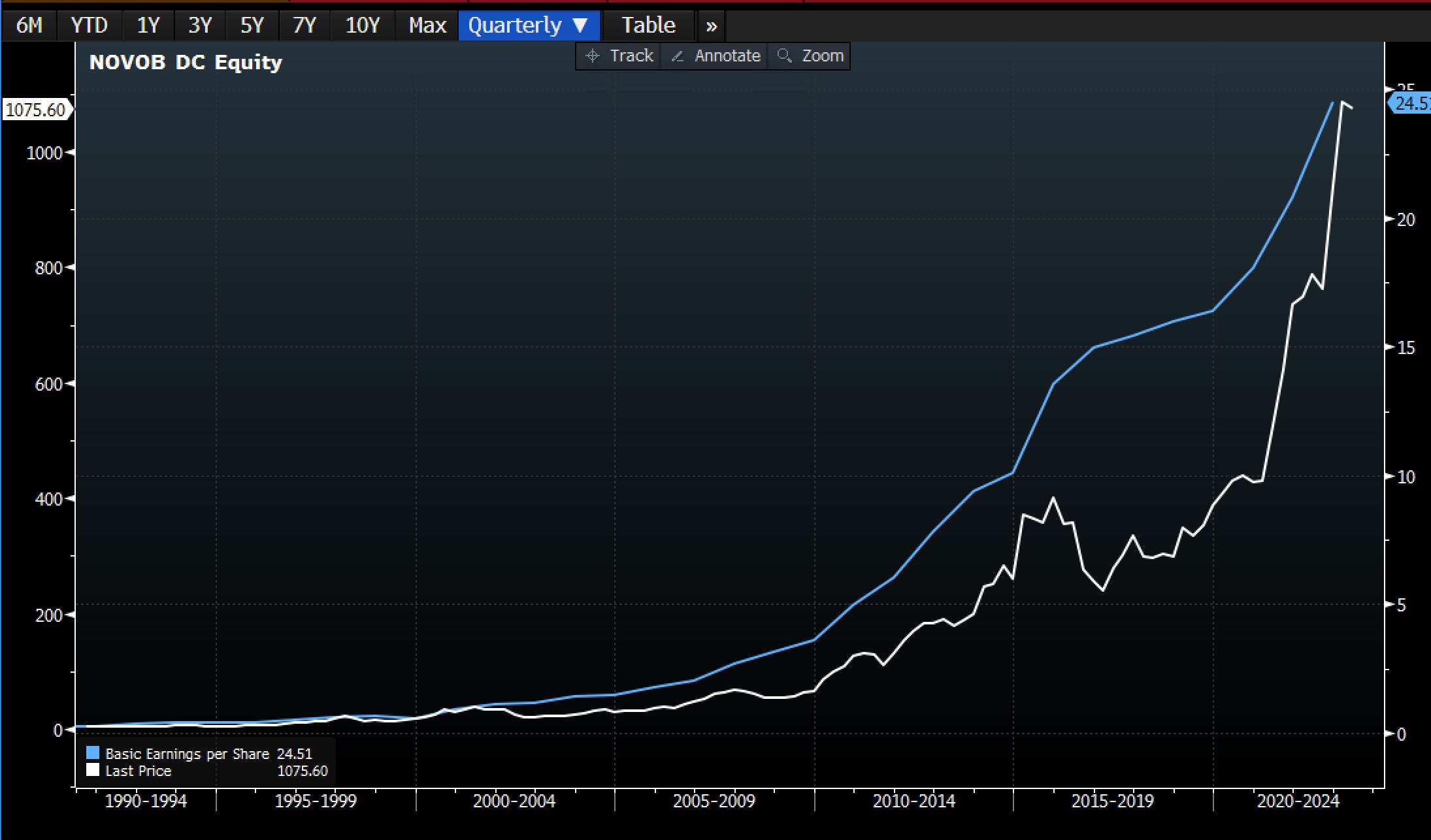Screen dimensions: 1431x840
Task: Show the Max time range
Action: click(427, 25)
